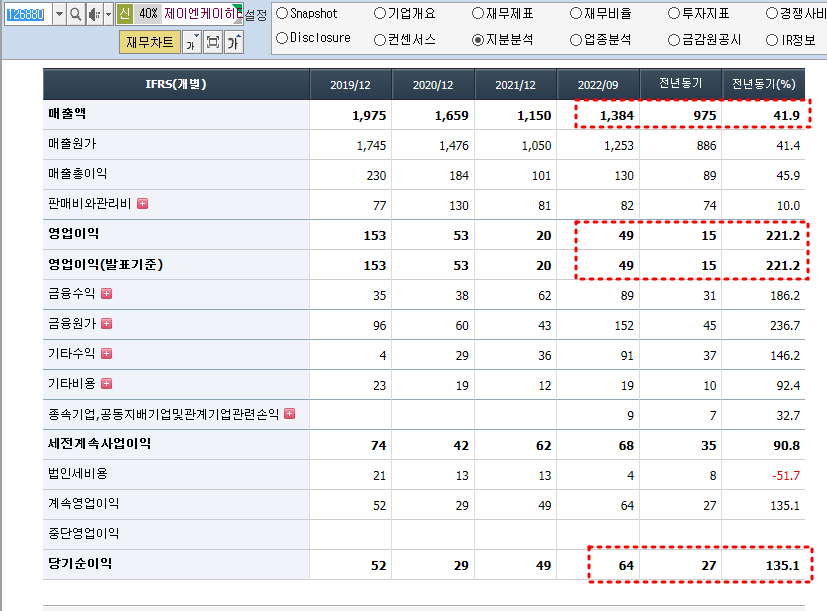Click the 설정 settings label
827x611 pixels.
click(256, 15)
